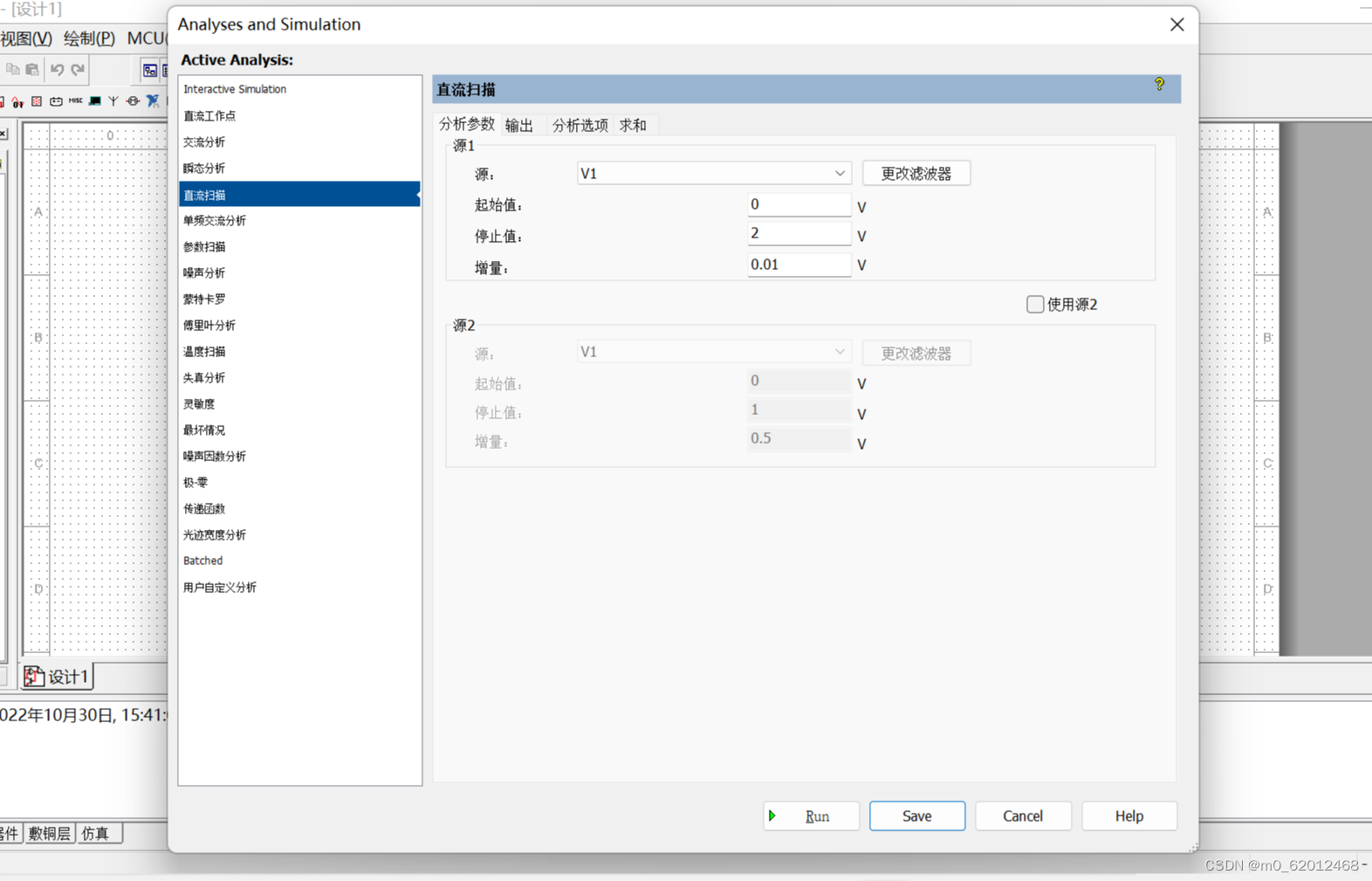Select 直流扫描 in analysis list
This screenshot has width=1372, height=881.
point(299,194)
